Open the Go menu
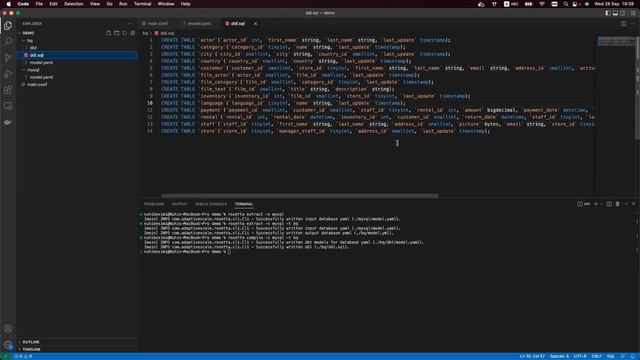 109,4
